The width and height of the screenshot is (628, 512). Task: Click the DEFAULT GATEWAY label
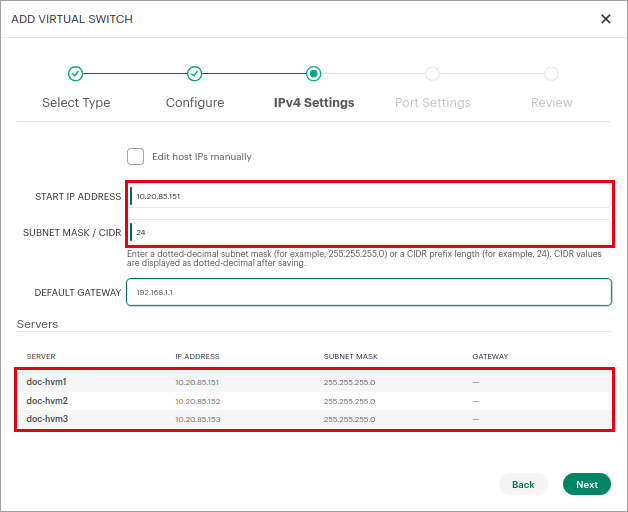(78, 293)
